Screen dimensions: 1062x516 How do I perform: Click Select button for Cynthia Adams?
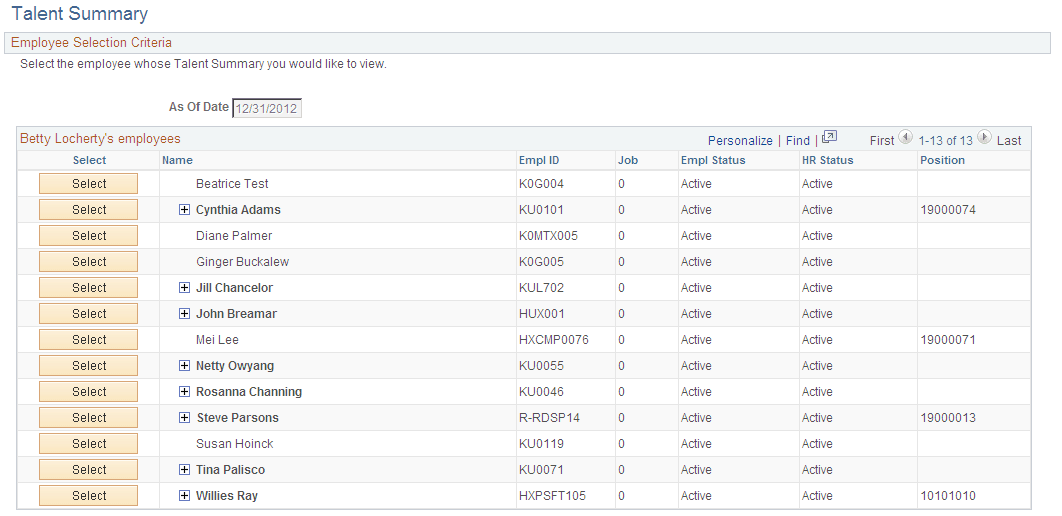pos(89,210)
